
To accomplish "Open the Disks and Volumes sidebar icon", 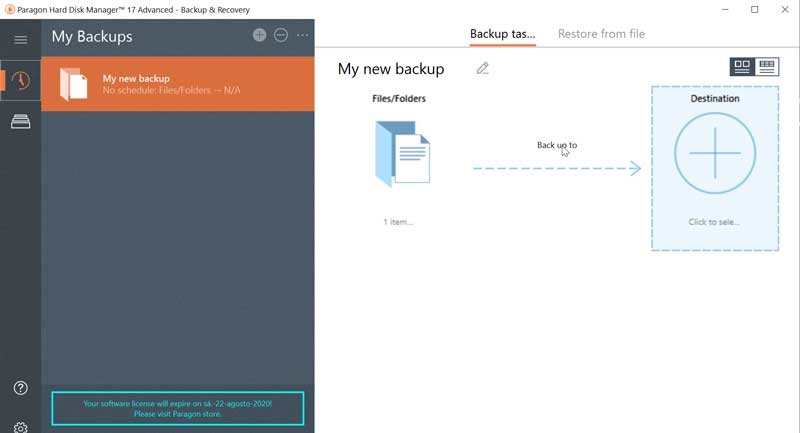I will click(20, 121).
